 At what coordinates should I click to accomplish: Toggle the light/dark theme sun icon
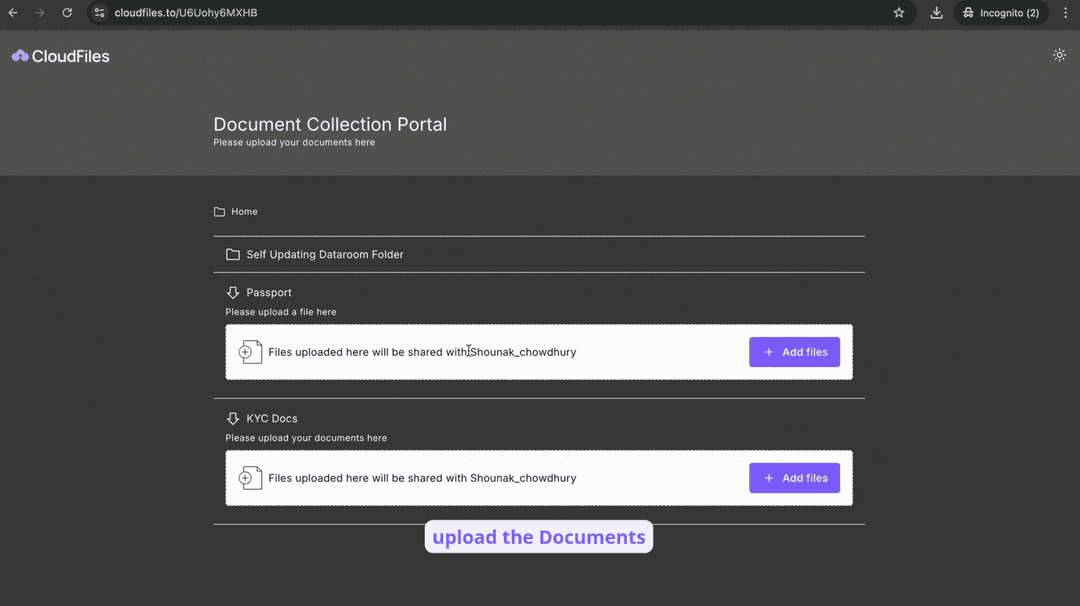(x=1059, y=55)
